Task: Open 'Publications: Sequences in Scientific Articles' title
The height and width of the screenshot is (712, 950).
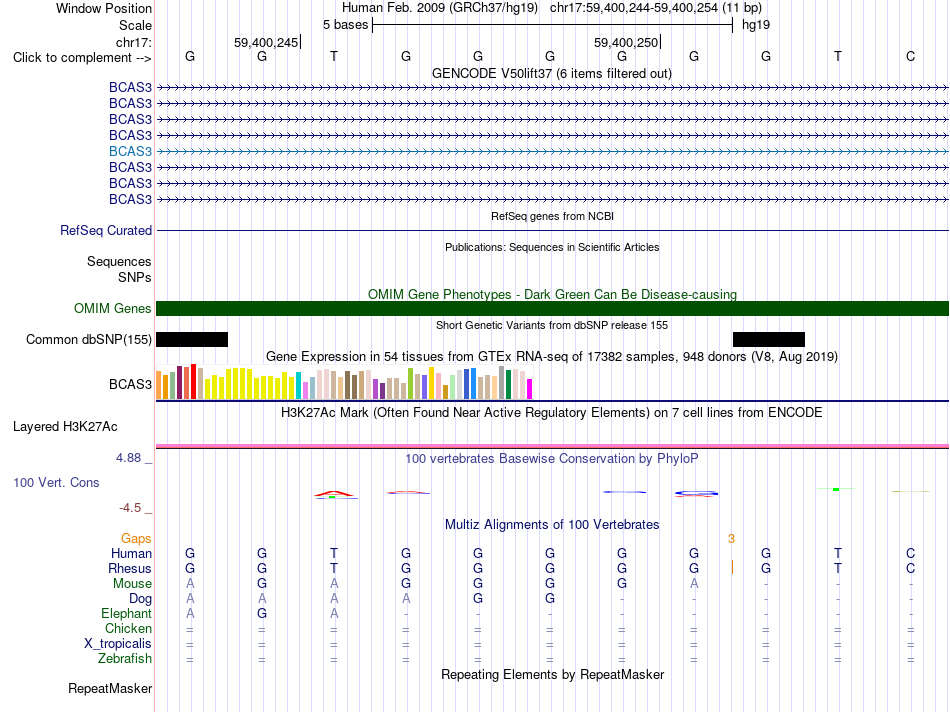Action: [552, 247]
